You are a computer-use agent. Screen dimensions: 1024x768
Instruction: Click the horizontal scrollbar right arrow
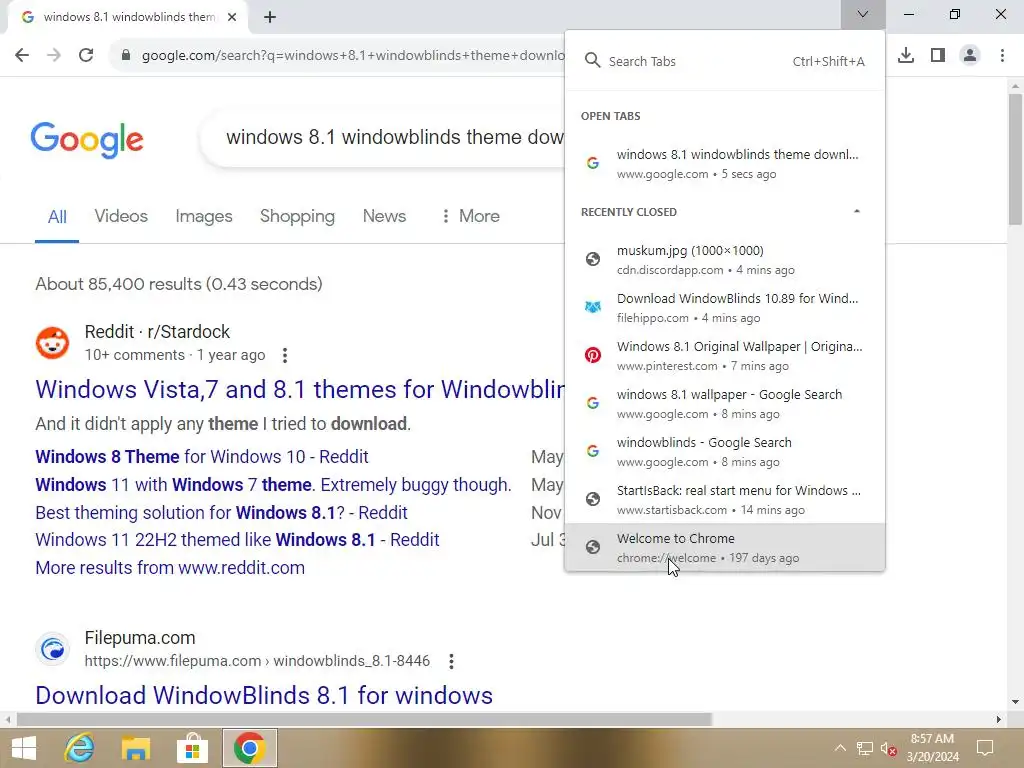(x=999, y=719)
